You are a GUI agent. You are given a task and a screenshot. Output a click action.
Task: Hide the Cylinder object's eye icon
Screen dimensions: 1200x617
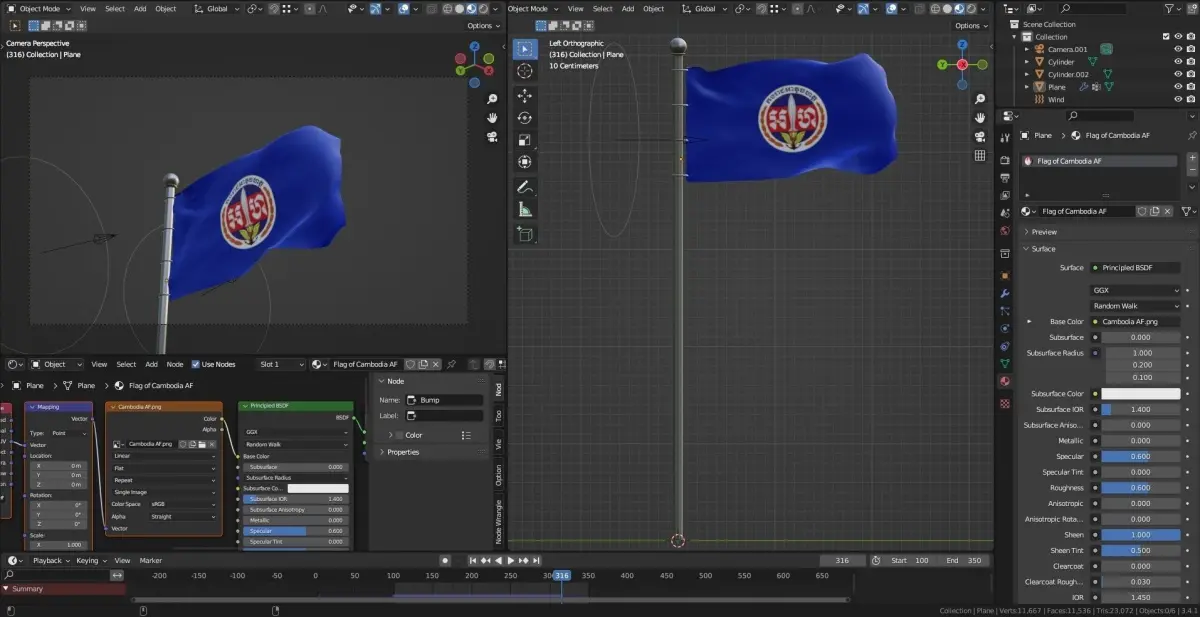tap(1178, 62)
